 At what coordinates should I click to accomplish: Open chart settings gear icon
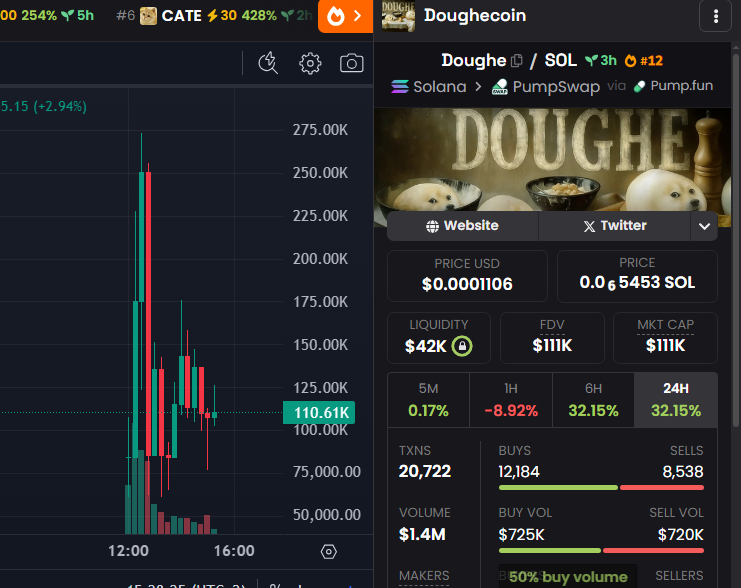coord(310,63)
